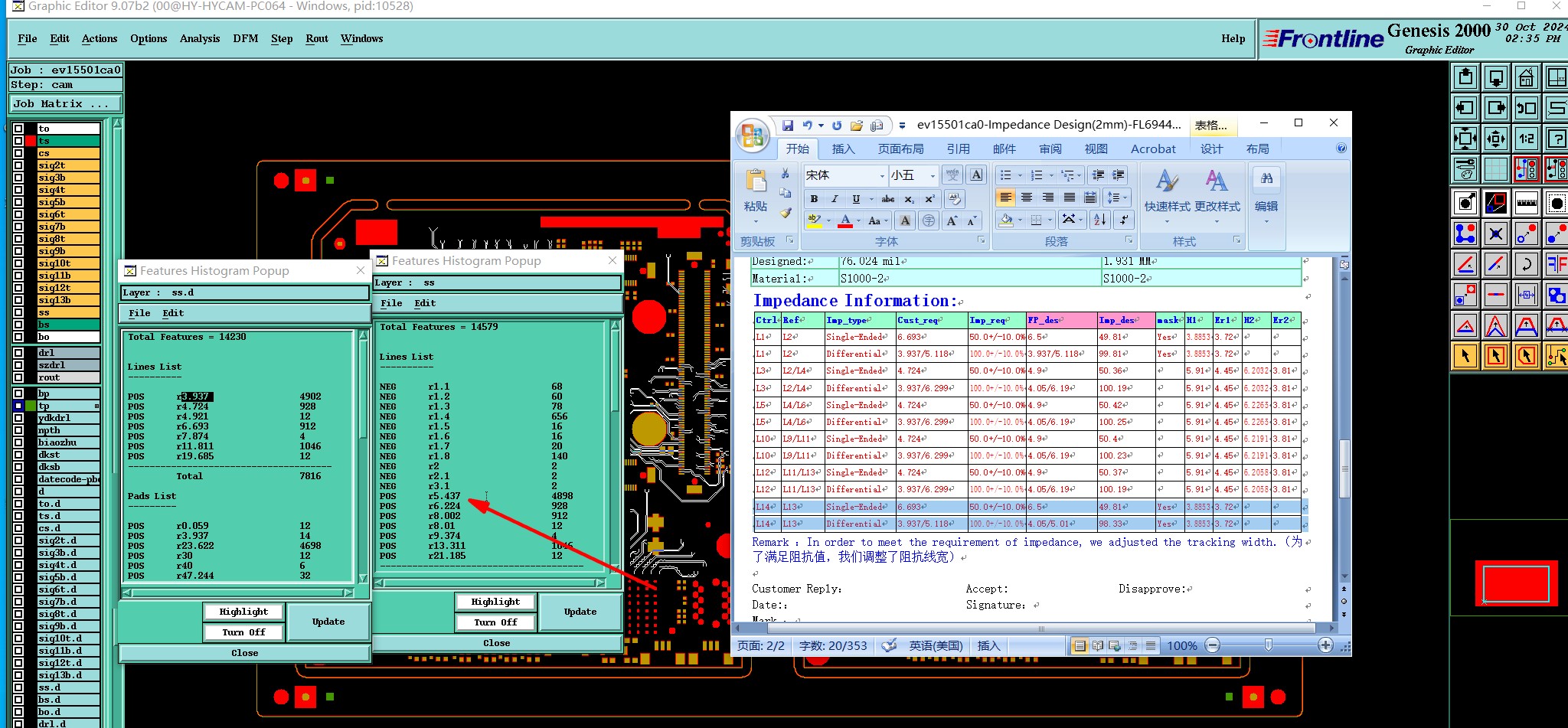Image resolution: width=1568 pixels, height=728 pixels.
Task: Open the font (字体) dialog launcher
Action: point(981,240)
